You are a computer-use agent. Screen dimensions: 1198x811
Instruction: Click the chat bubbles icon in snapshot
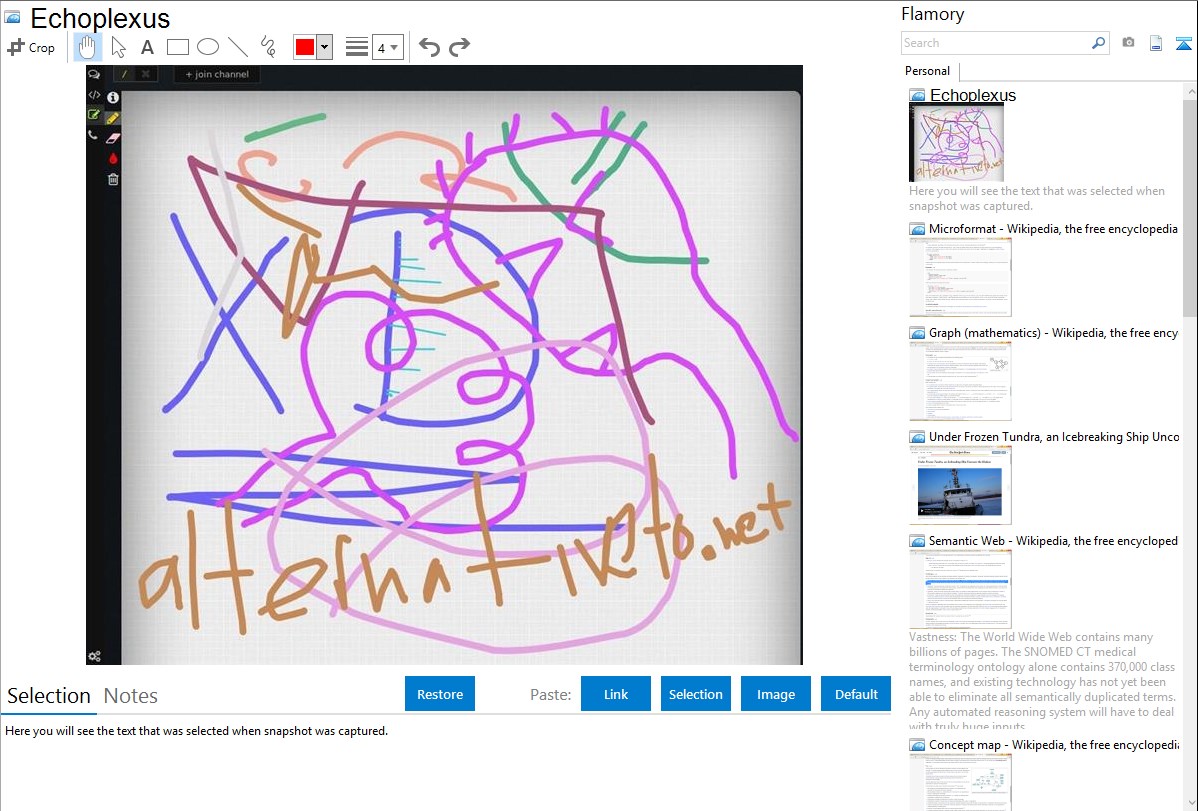click(x=94, y=74)
